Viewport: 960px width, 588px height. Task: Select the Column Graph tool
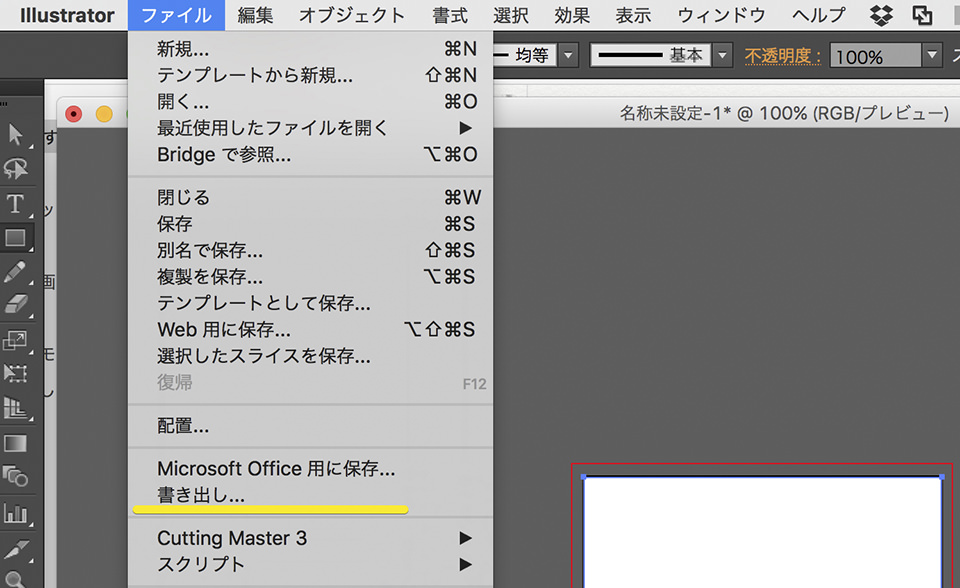(15, 513)
